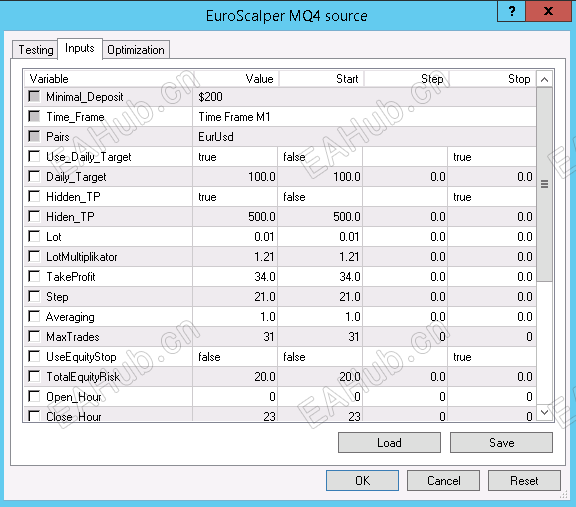Image resolution: width=576 pixels, height=507 pixels.
Task: Click TakeProfit Start value 34.0
Action: (320, 277)
